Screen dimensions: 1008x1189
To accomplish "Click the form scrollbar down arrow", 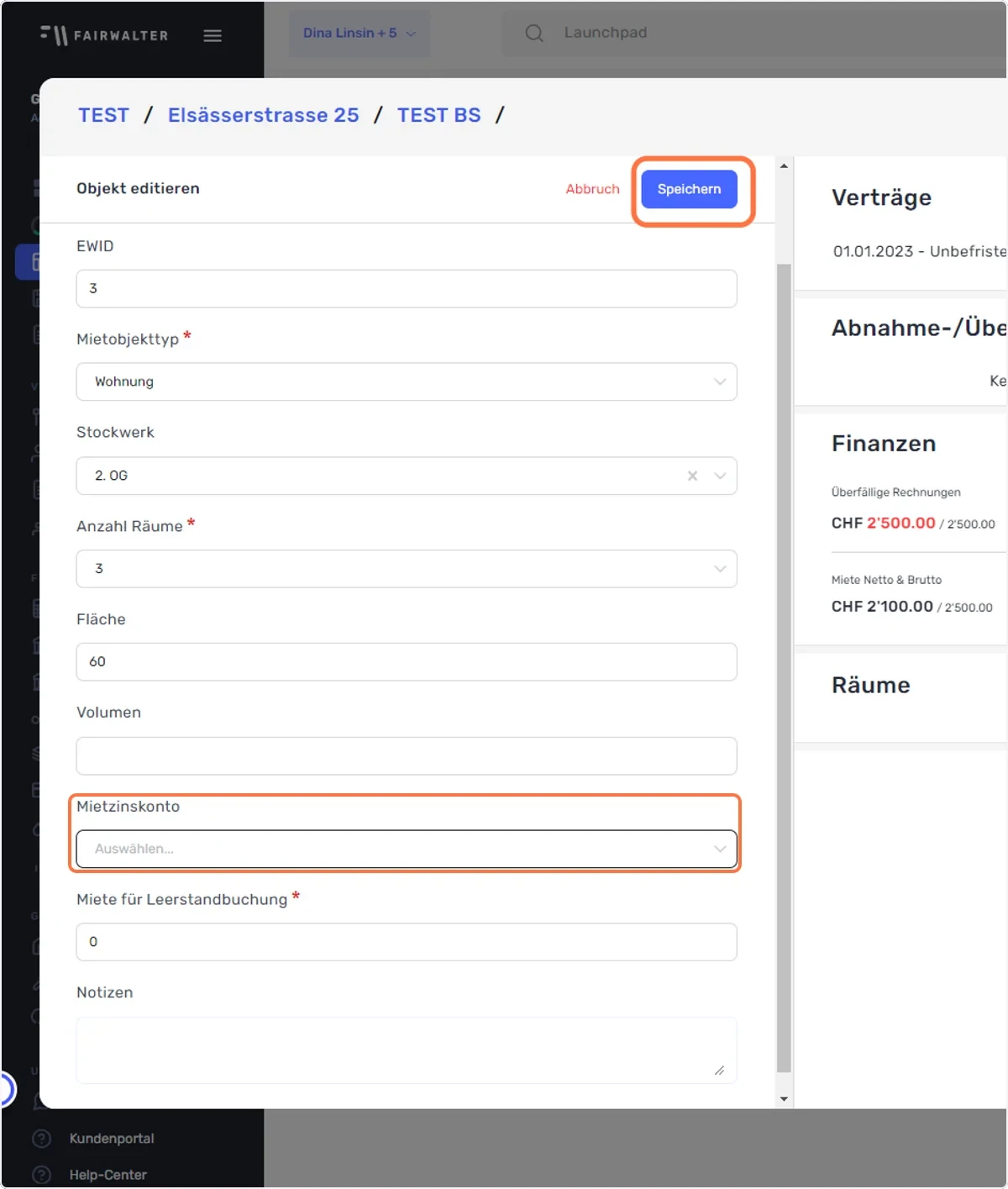I will pyautogui.click(x=784, y=1099).
